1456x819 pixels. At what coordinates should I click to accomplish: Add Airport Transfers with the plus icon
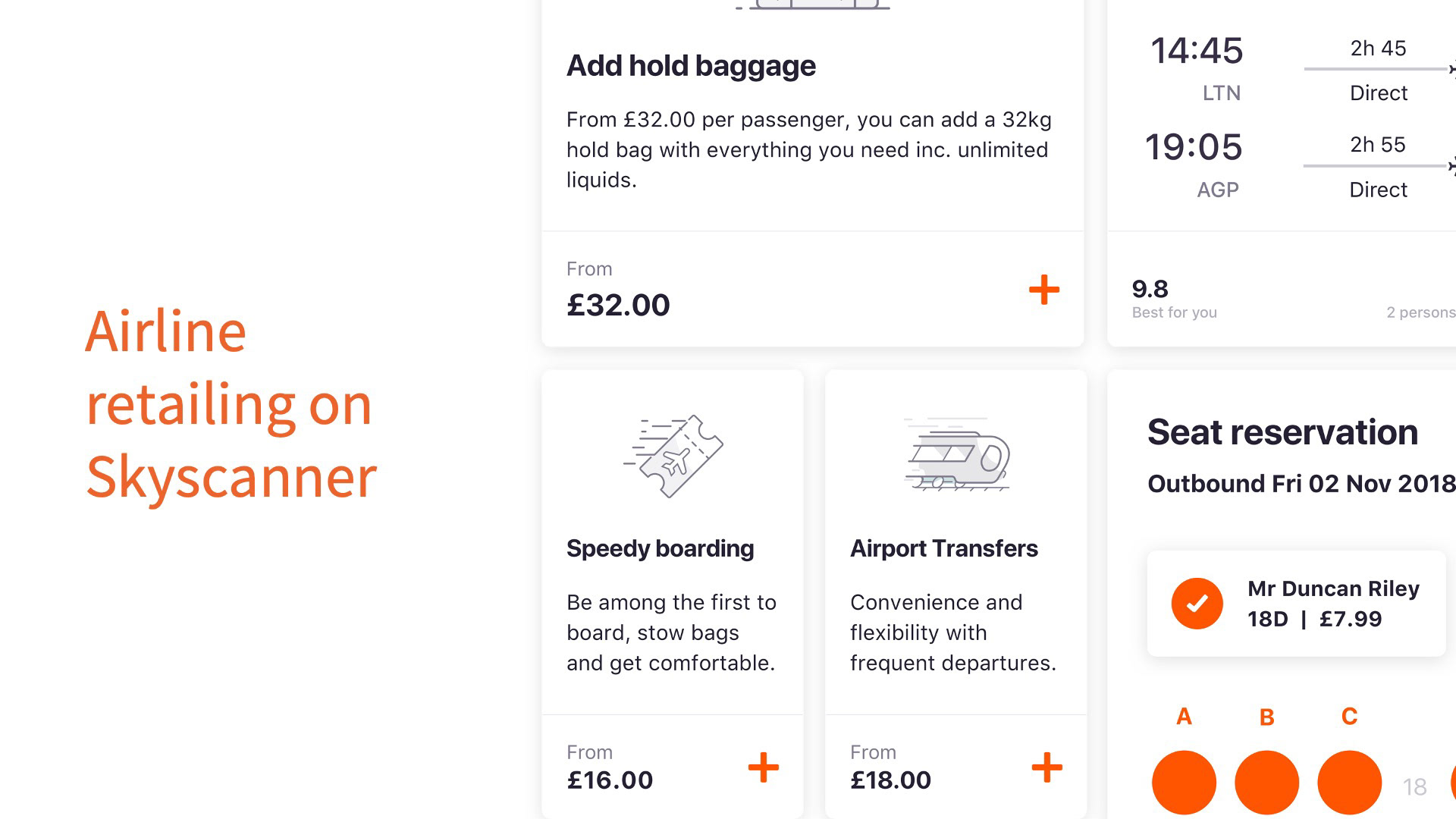click(1046, 767)
